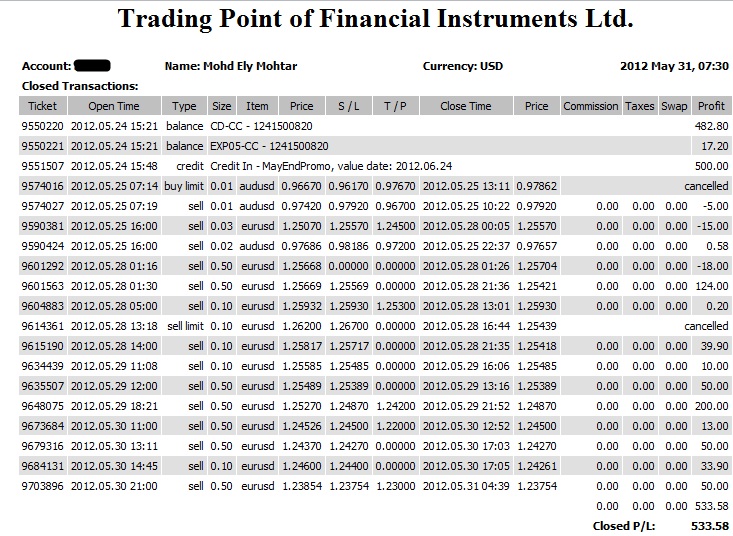Click the Swap column header
The width and height of the screenshot is (733, 536).
point(674,106)
